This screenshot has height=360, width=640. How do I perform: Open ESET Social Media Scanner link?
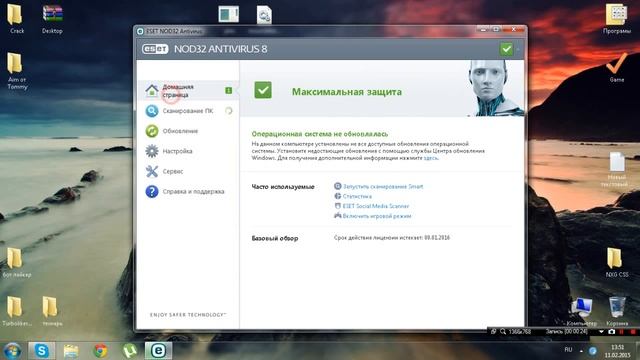(x=376, y=206)
